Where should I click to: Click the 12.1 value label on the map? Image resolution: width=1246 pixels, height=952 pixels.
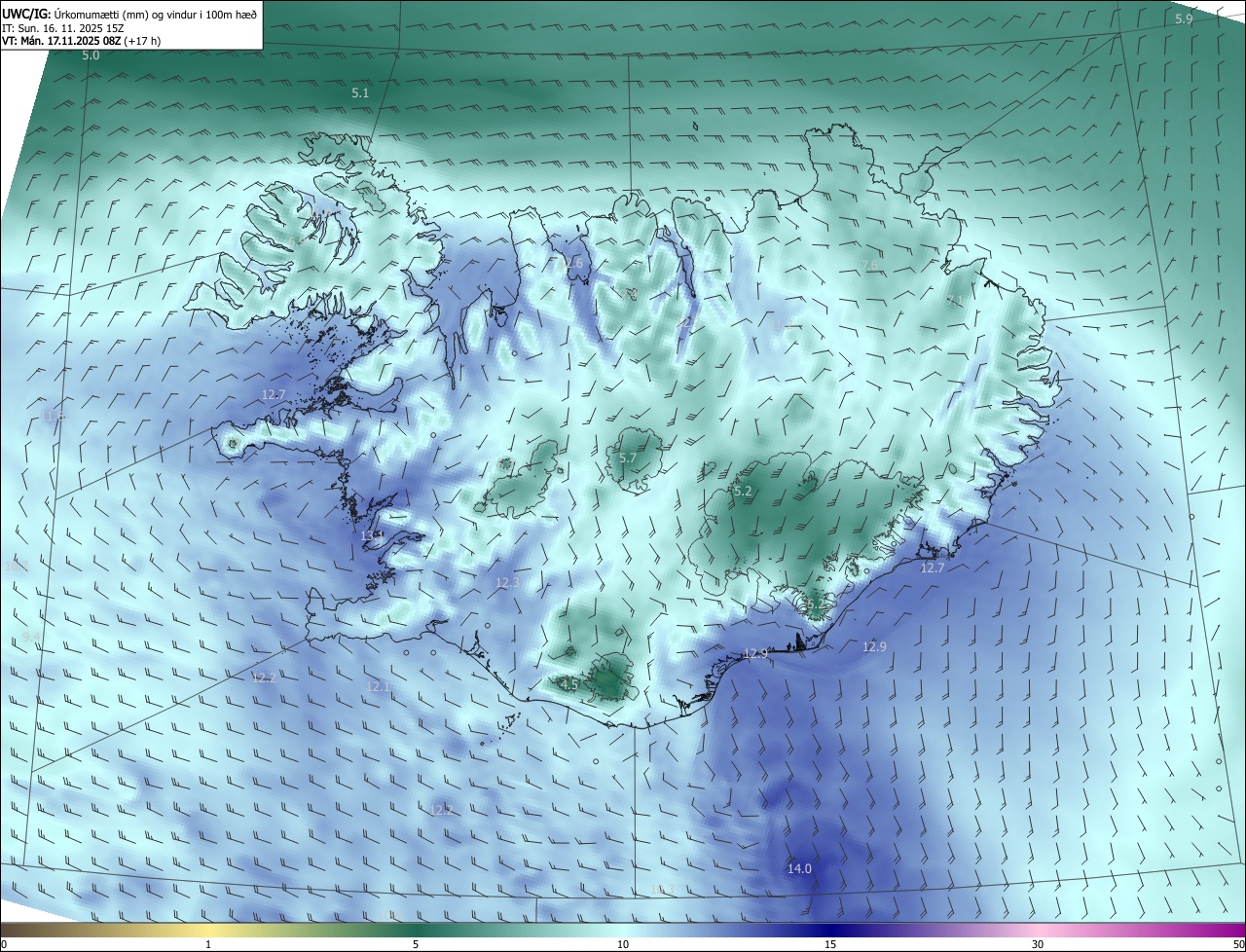378,686
